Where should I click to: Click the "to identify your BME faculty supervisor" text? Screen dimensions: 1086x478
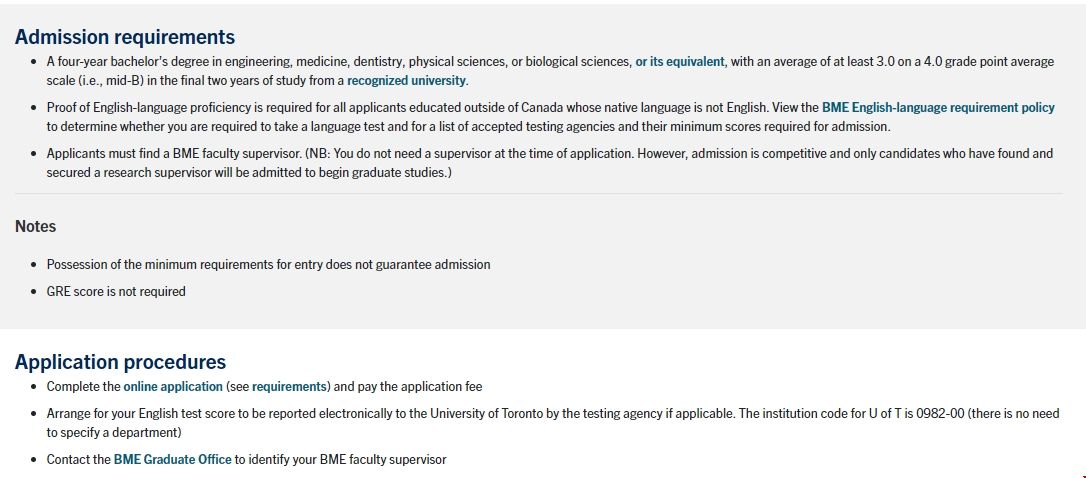[341, 460]
